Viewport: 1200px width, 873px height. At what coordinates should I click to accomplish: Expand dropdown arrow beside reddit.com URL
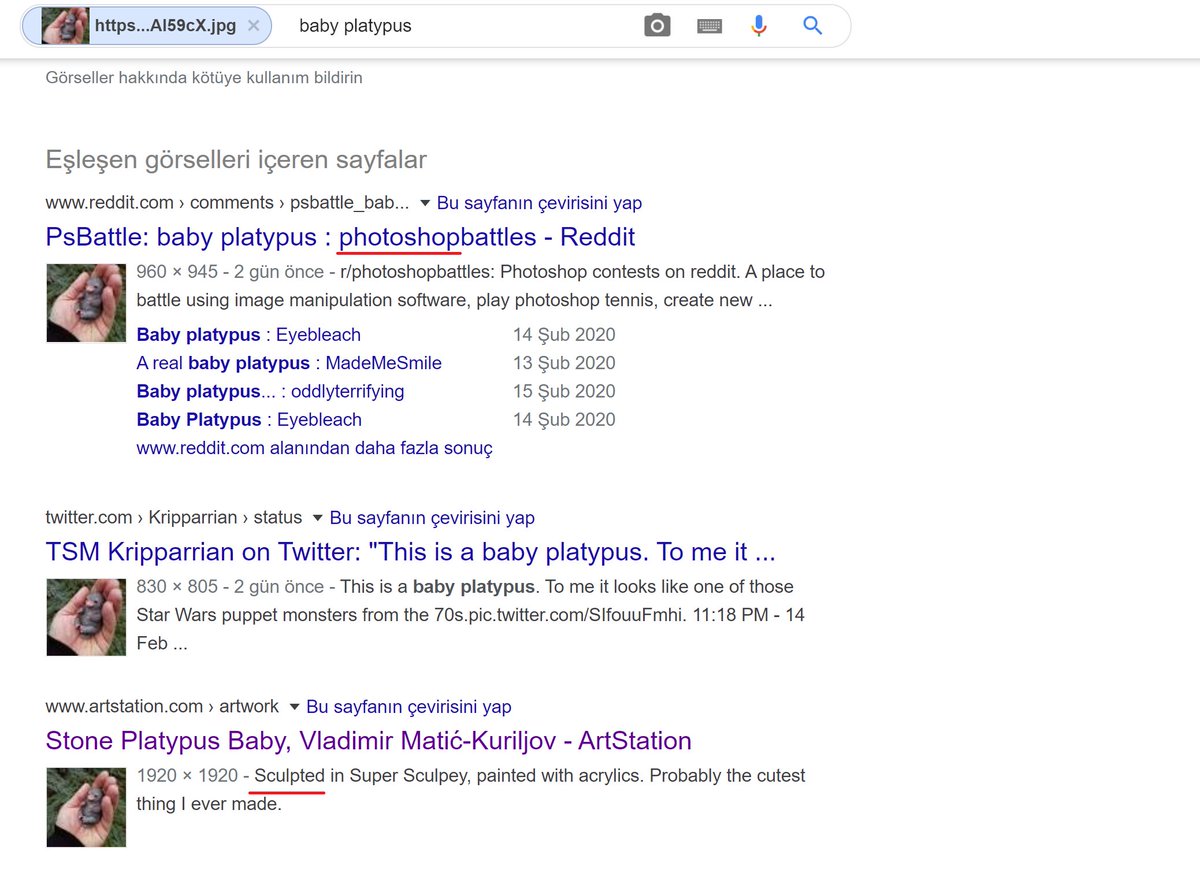[x=425, y=203]
